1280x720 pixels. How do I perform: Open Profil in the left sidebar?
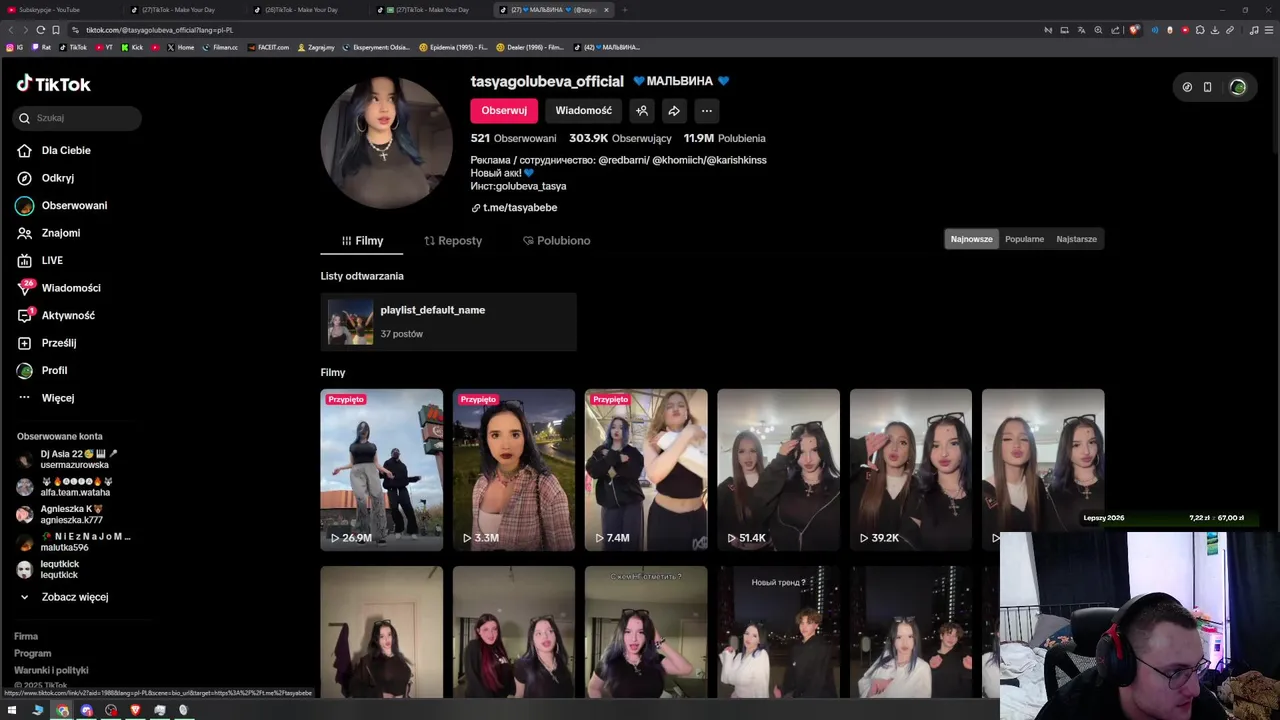point(42,370)
